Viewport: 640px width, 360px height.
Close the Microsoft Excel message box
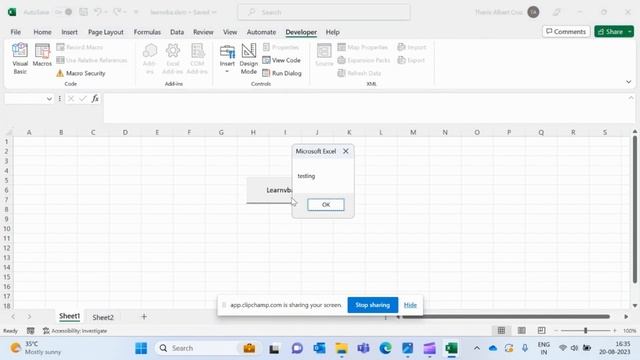346,151
